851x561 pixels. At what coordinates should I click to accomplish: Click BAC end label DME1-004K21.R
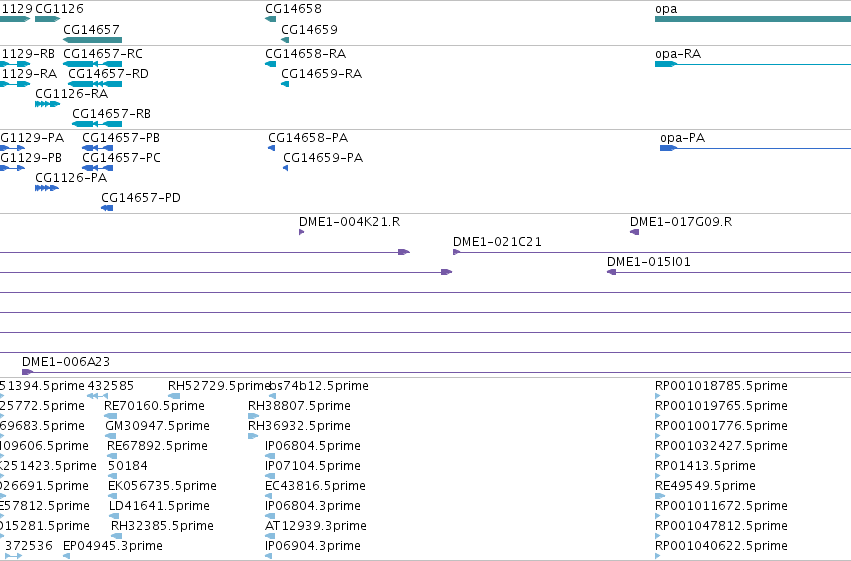point(350,222)
